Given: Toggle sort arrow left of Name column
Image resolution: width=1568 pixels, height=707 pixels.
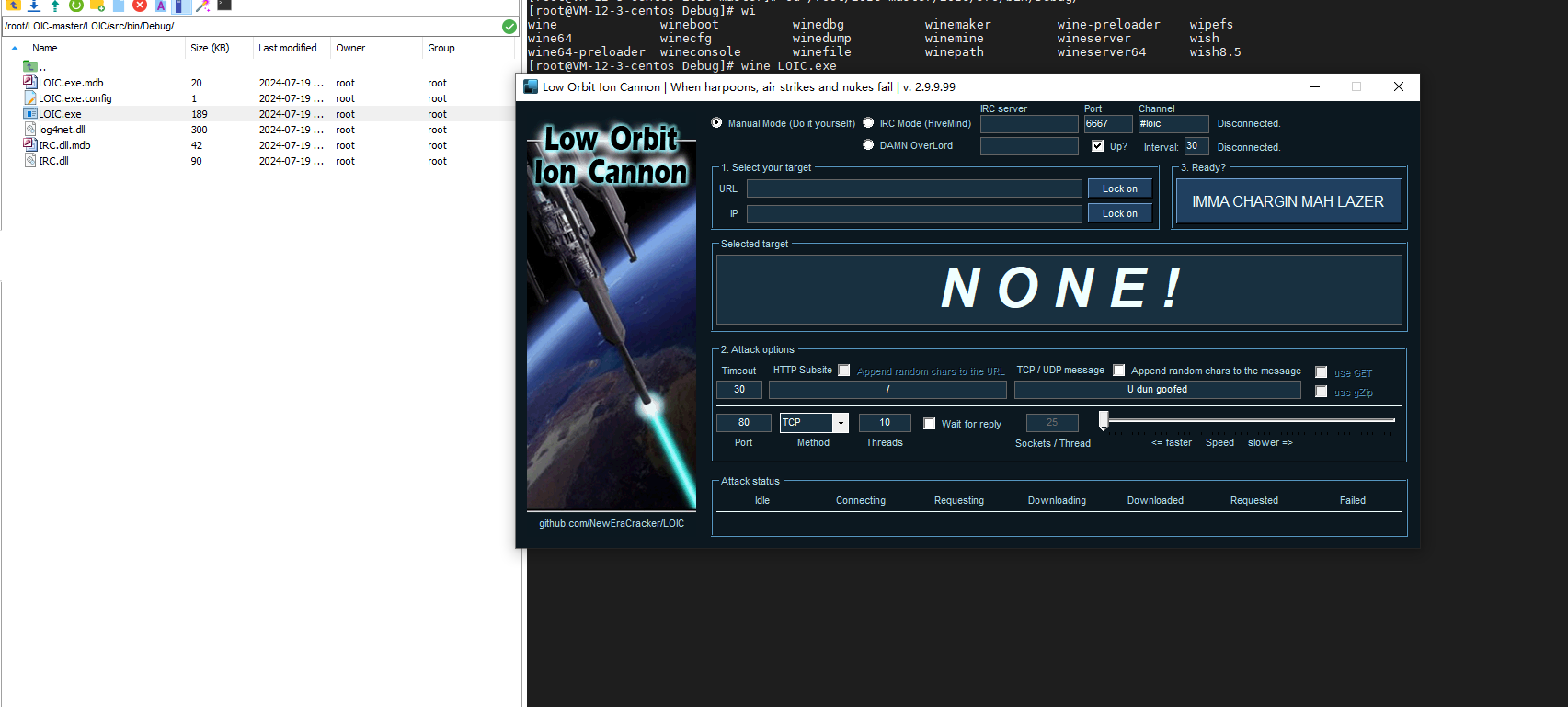Looking at the screenshot, I should click(x=14, y=48).
